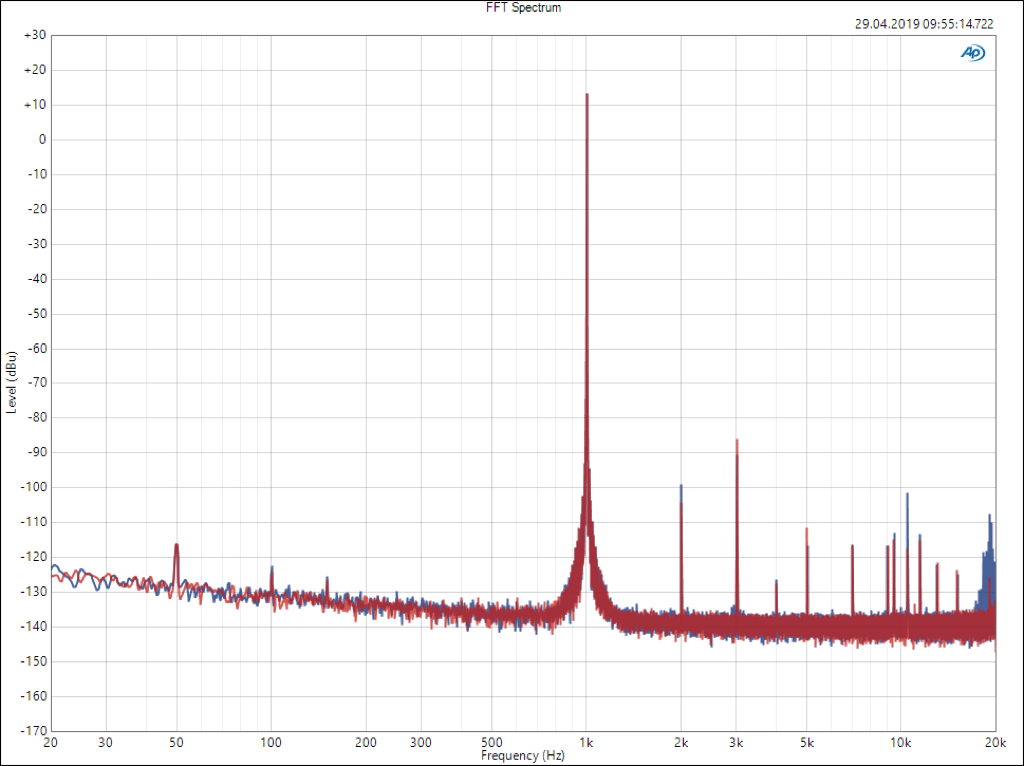Click the 3 kHz harmonic peak tip

click(737, 440)
